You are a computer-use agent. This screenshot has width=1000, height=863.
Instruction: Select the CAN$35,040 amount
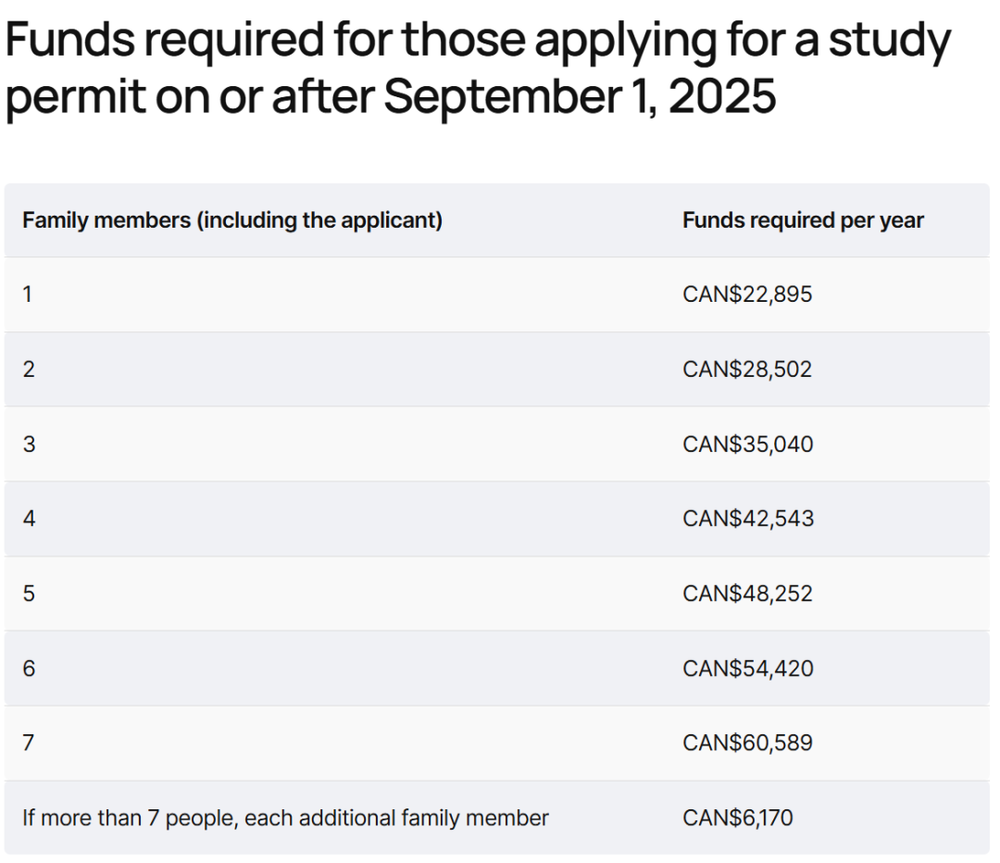(747, 444)
